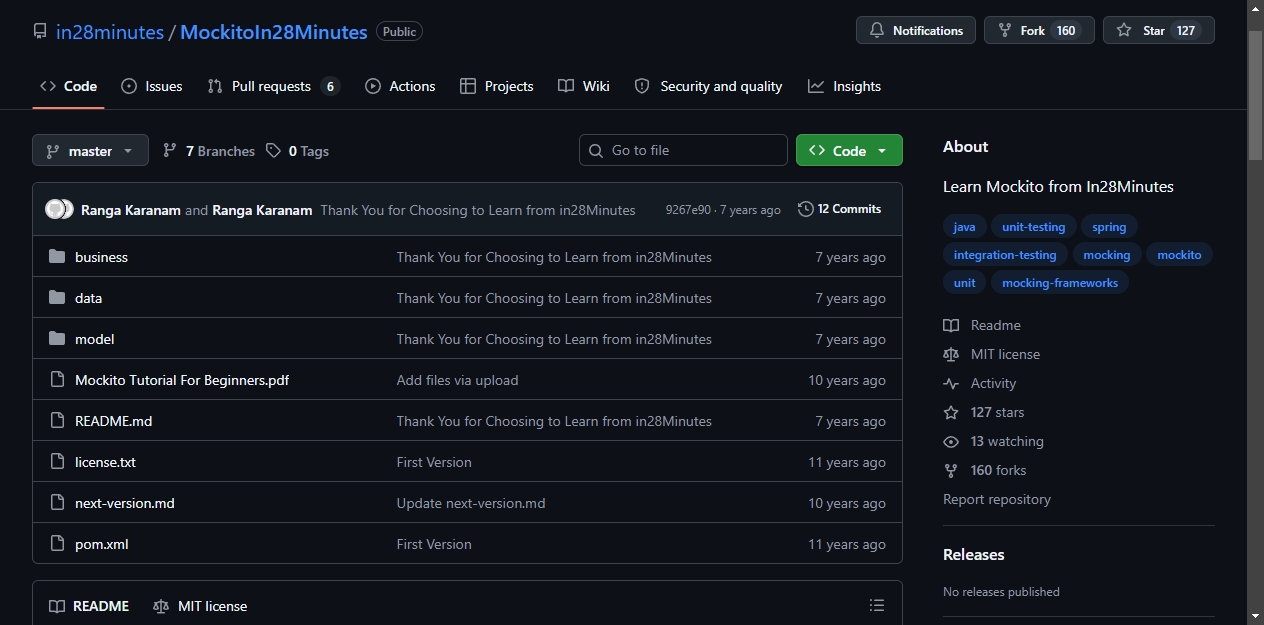Image resolution: width=1264 pixels, height=625 pixels.
Task: Click the business folder icon
Action: coord(57,257)
